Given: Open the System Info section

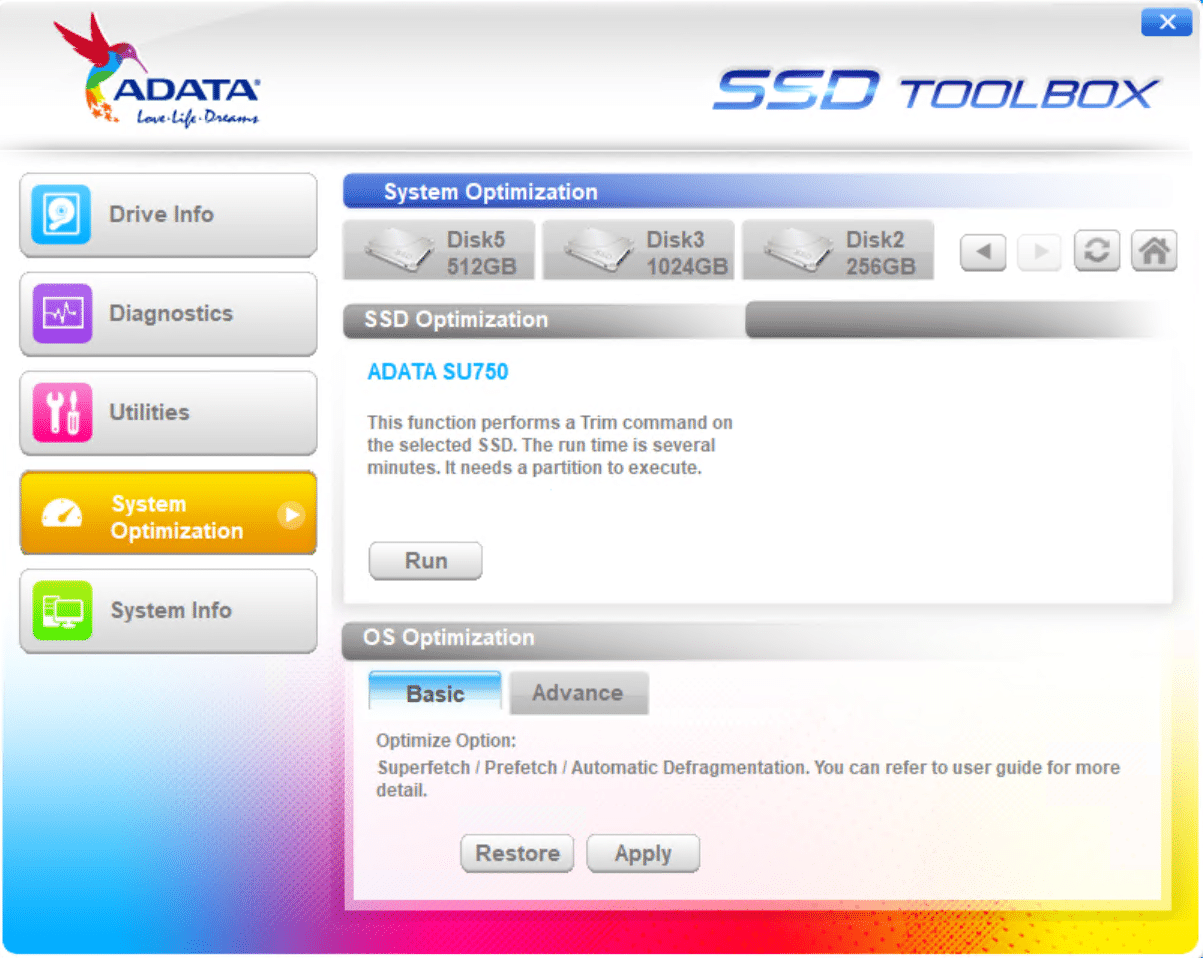Looking at the screenshot, I should [x=168, y=611].
